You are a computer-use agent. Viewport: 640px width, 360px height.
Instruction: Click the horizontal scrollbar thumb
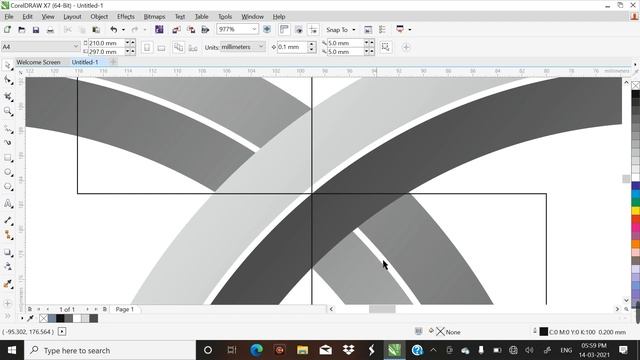382,309
